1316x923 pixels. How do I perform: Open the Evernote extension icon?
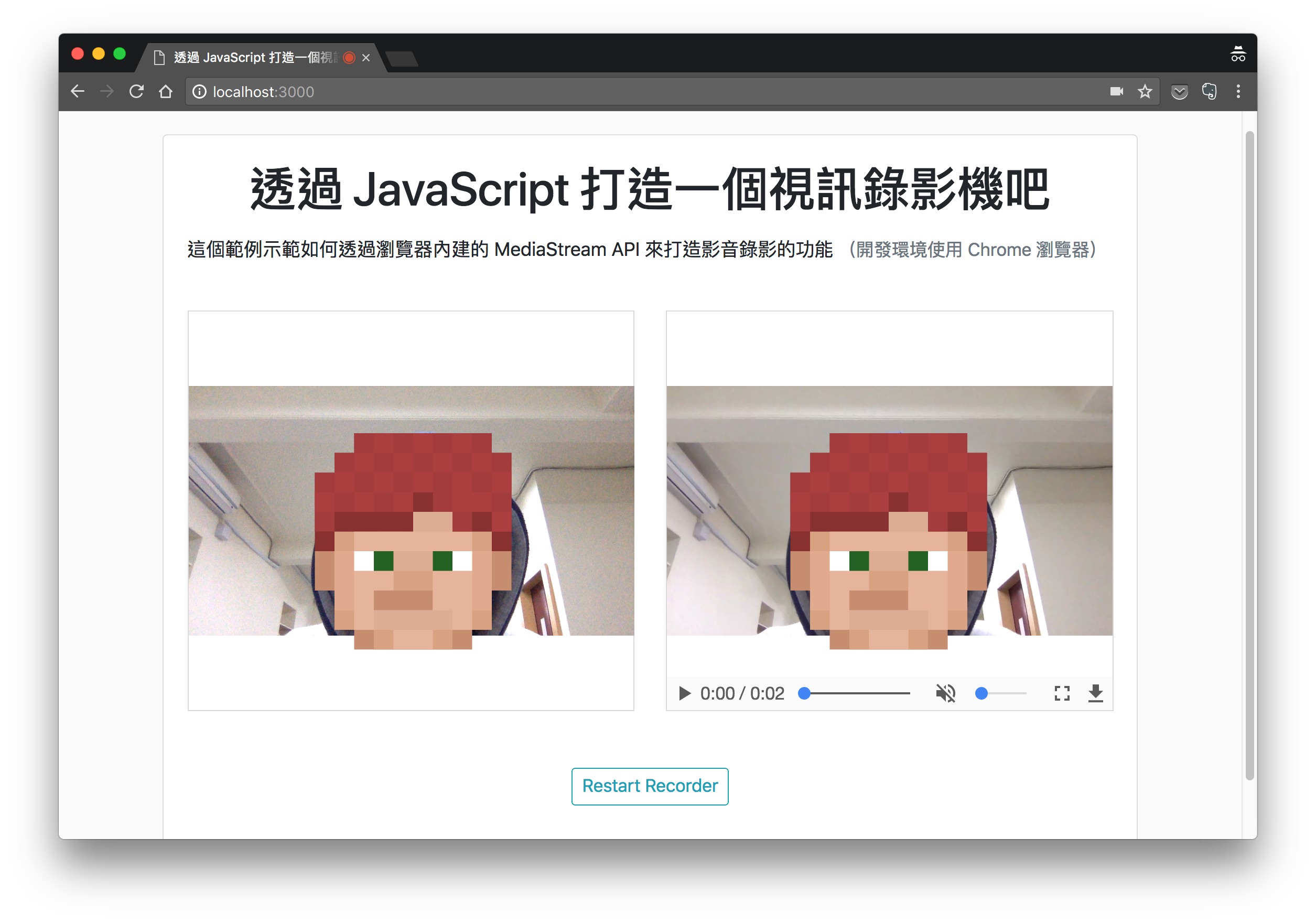pos(1210,91)
